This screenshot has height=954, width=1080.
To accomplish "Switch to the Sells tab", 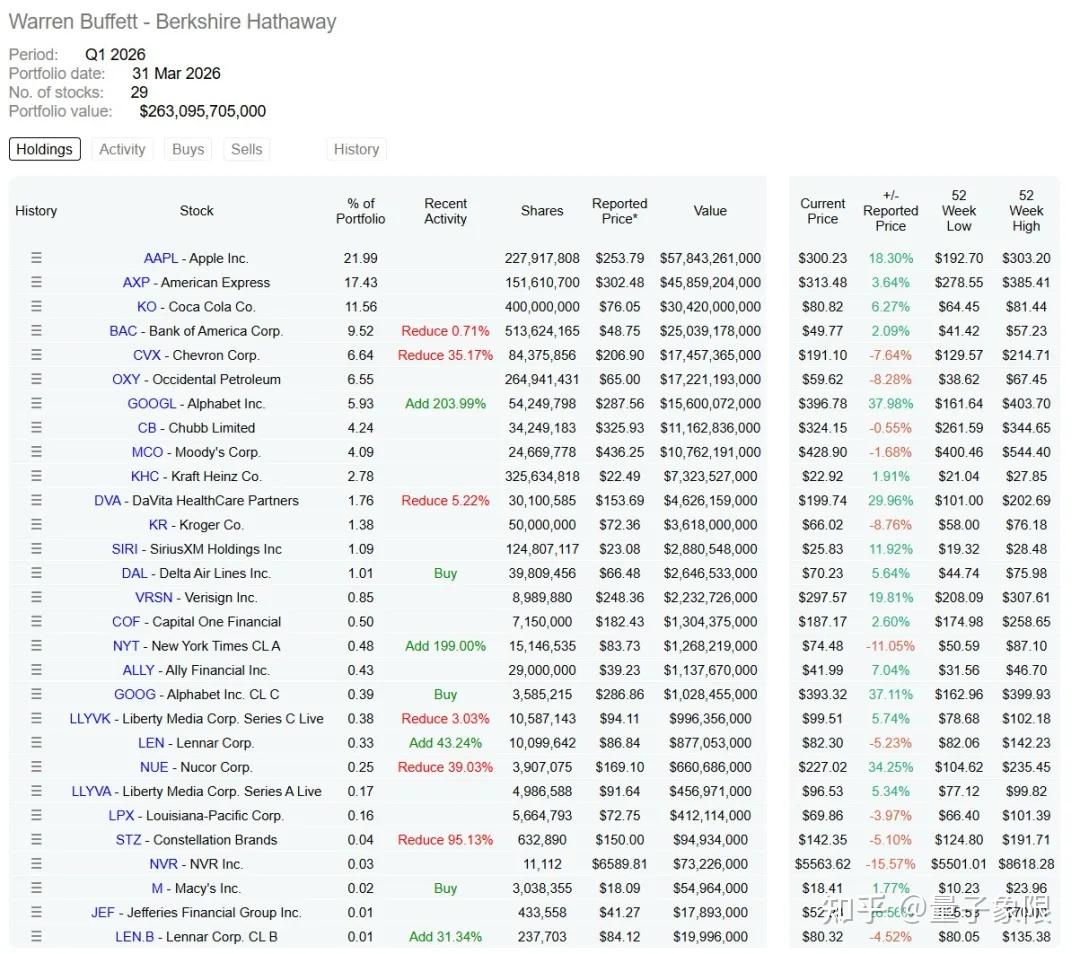I will click(247, 149).
